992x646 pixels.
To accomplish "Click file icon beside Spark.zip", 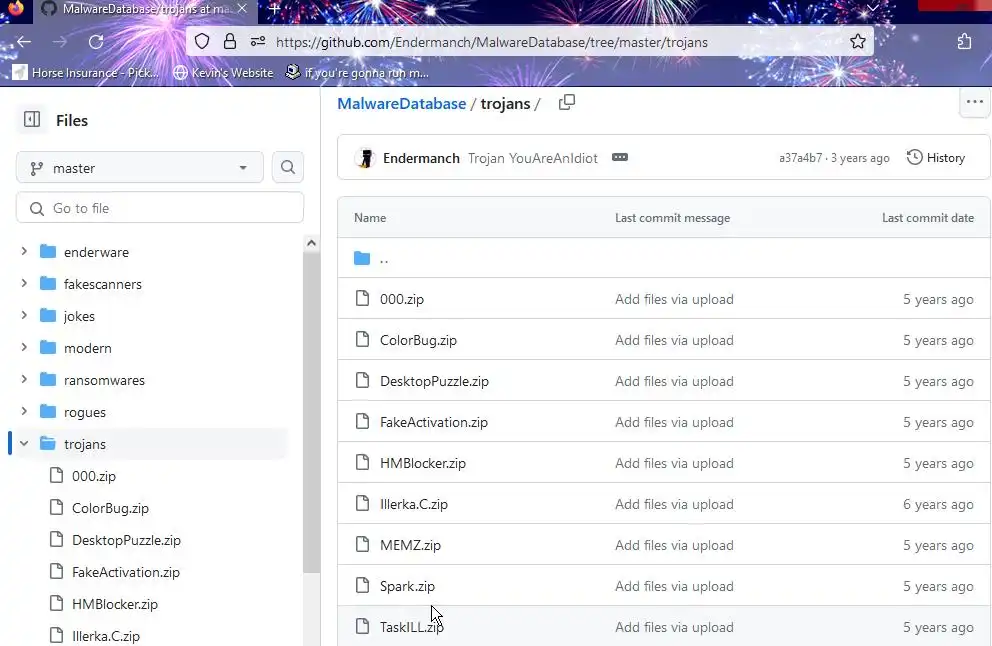I will click(362, 585).
